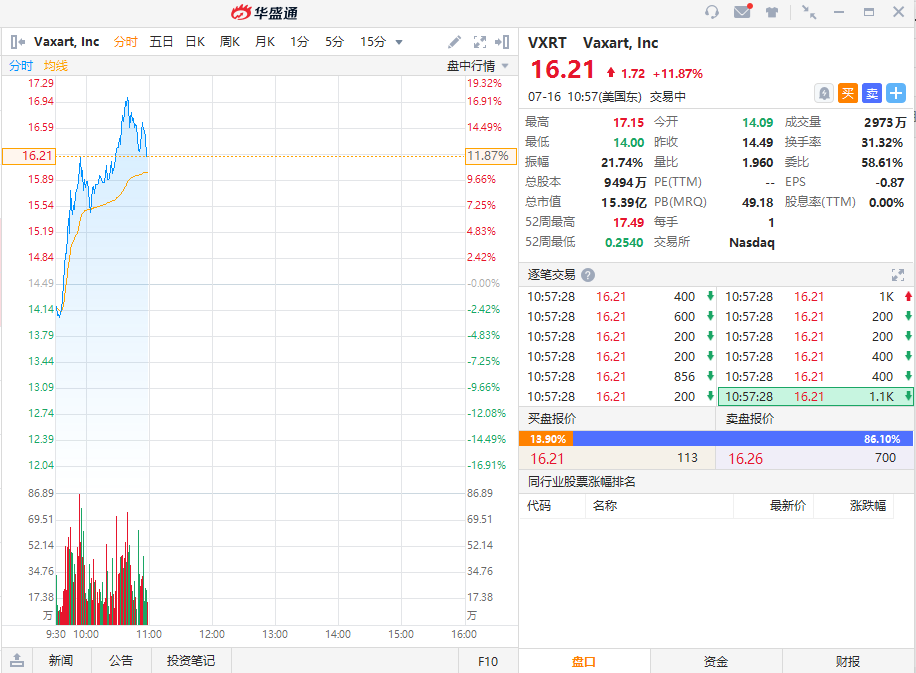
Task: Select the intraday 分时 chart tab
Action: 125,42
